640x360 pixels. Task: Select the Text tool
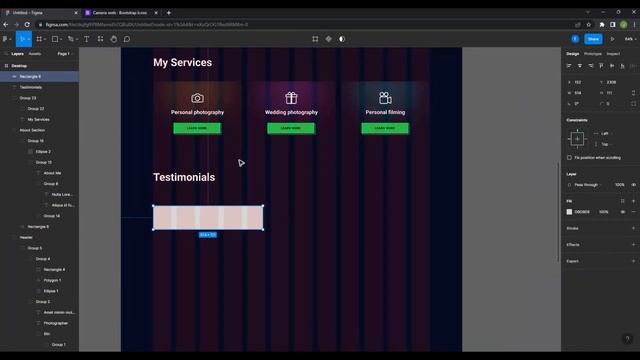tap(87, 39)
